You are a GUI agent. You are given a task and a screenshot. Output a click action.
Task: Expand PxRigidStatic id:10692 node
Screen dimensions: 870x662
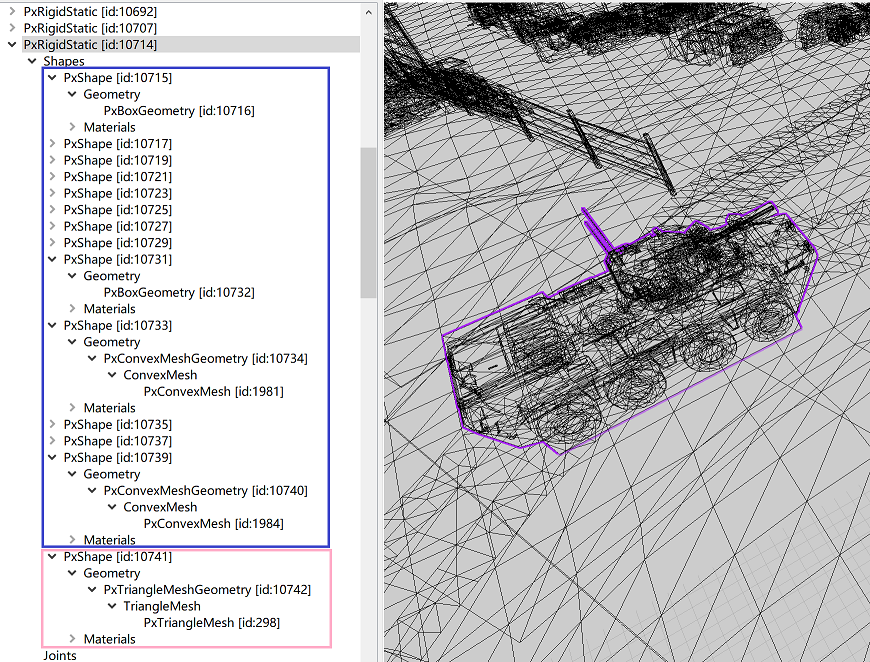click(x=12, y=11)
